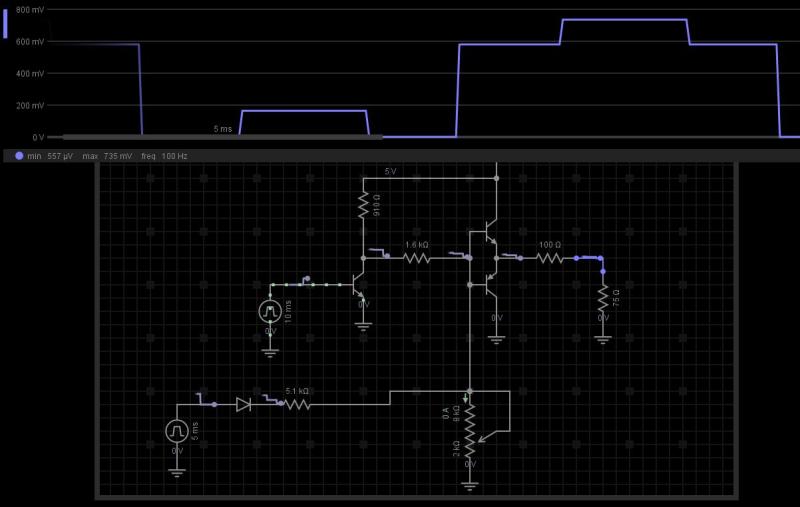Select the 1.6 kΩ resistor
The width and height of the screenshot is (800, 507).
click(416, 257)
